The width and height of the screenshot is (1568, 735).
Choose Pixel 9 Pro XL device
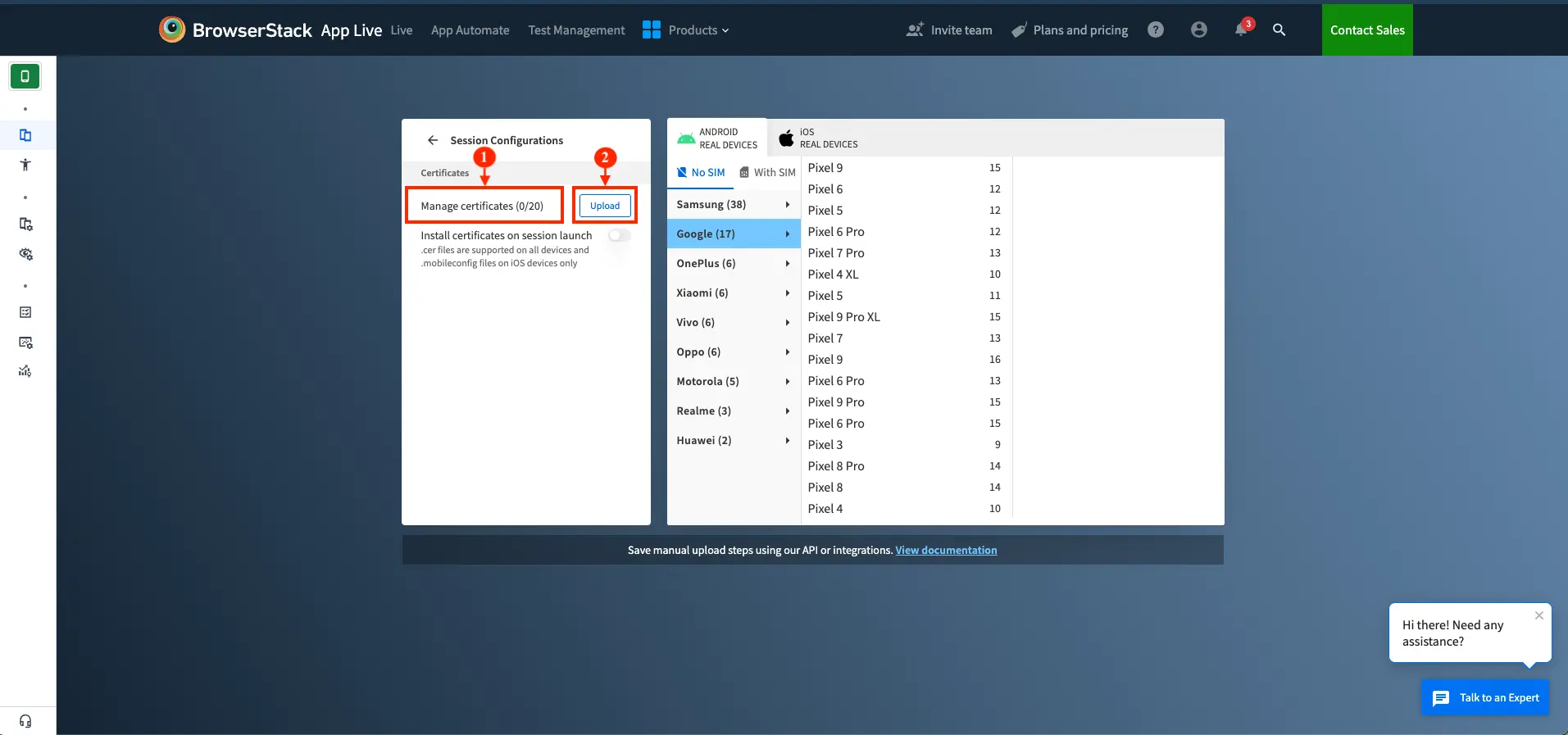click(x=843, y=317)
